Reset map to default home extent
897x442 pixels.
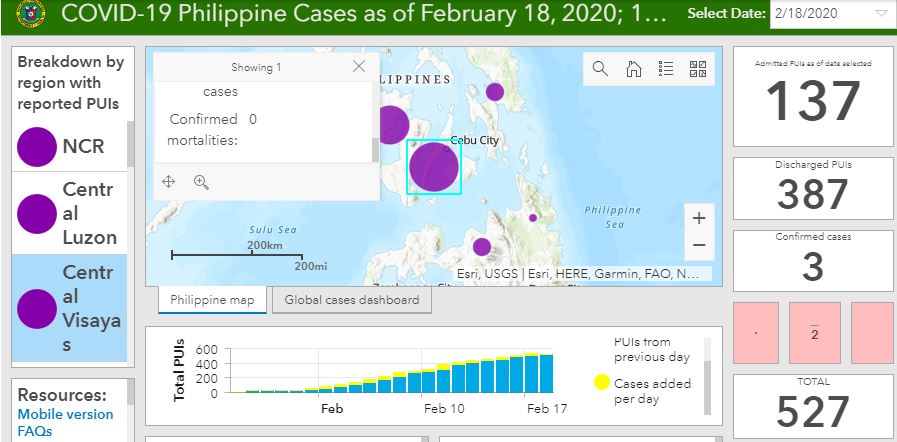pyautogui.click(x=633, y=69)
